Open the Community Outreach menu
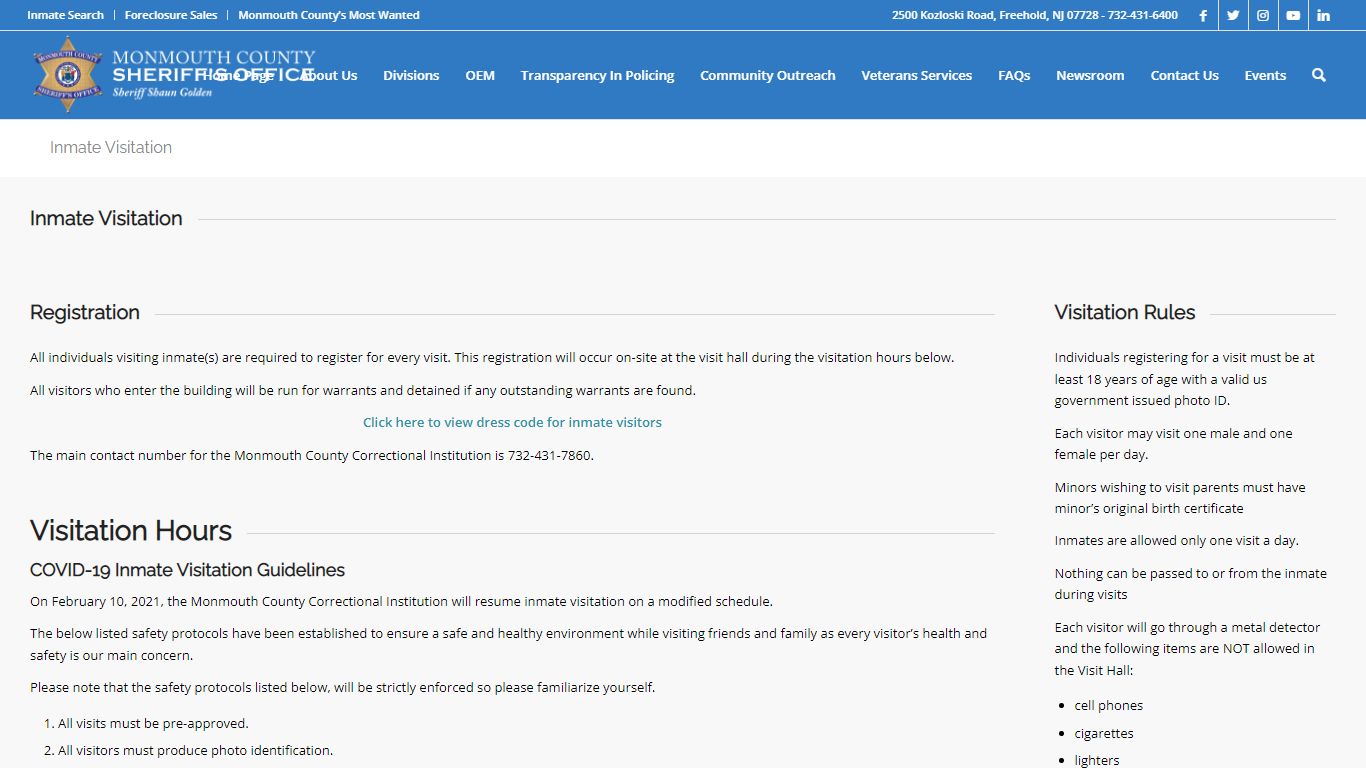This screenshot has width=1366, height=768. click(x=767, y=75)
